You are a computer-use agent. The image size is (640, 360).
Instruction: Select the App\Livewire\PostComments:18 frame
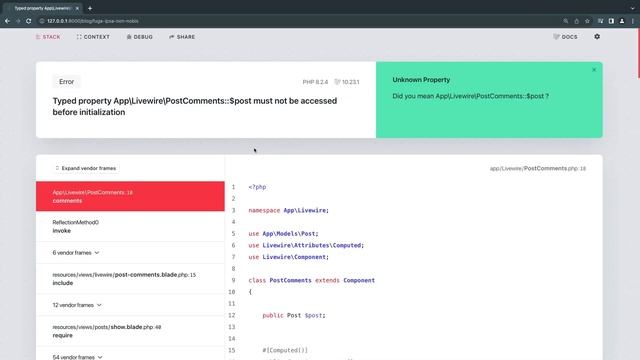coord(130,196)
